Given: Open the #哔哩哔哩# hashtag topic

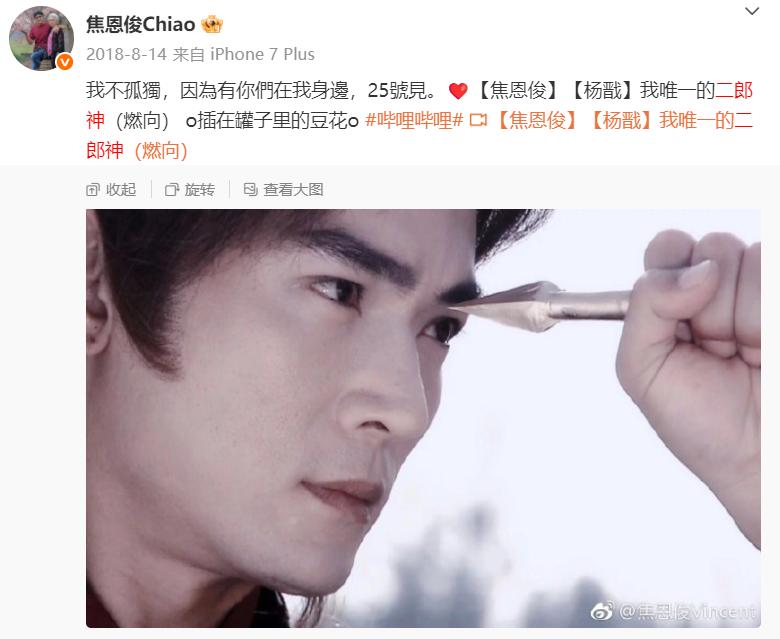Looking at the screenshot, I should pyautogui.click(x=414, y=120).
